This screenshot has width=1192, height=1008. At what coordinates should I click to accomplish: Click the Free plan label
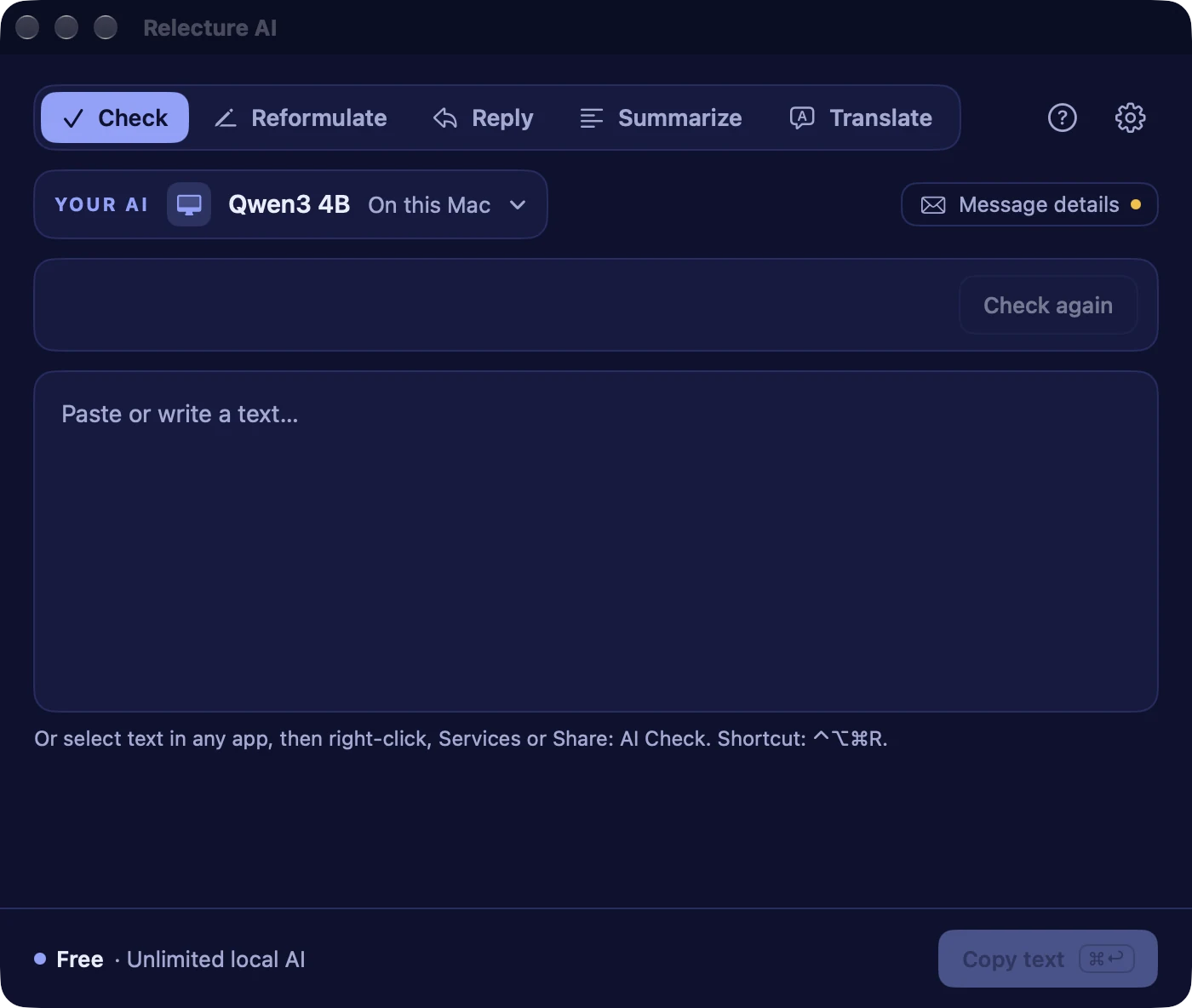tap(79, 959)
